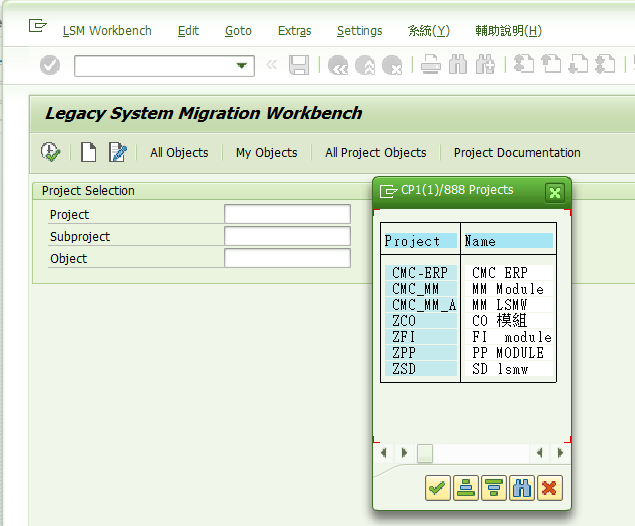This screenshot has width=635, height=526.
Task: Select project ZSD in list
Action: tap(421, 368)
